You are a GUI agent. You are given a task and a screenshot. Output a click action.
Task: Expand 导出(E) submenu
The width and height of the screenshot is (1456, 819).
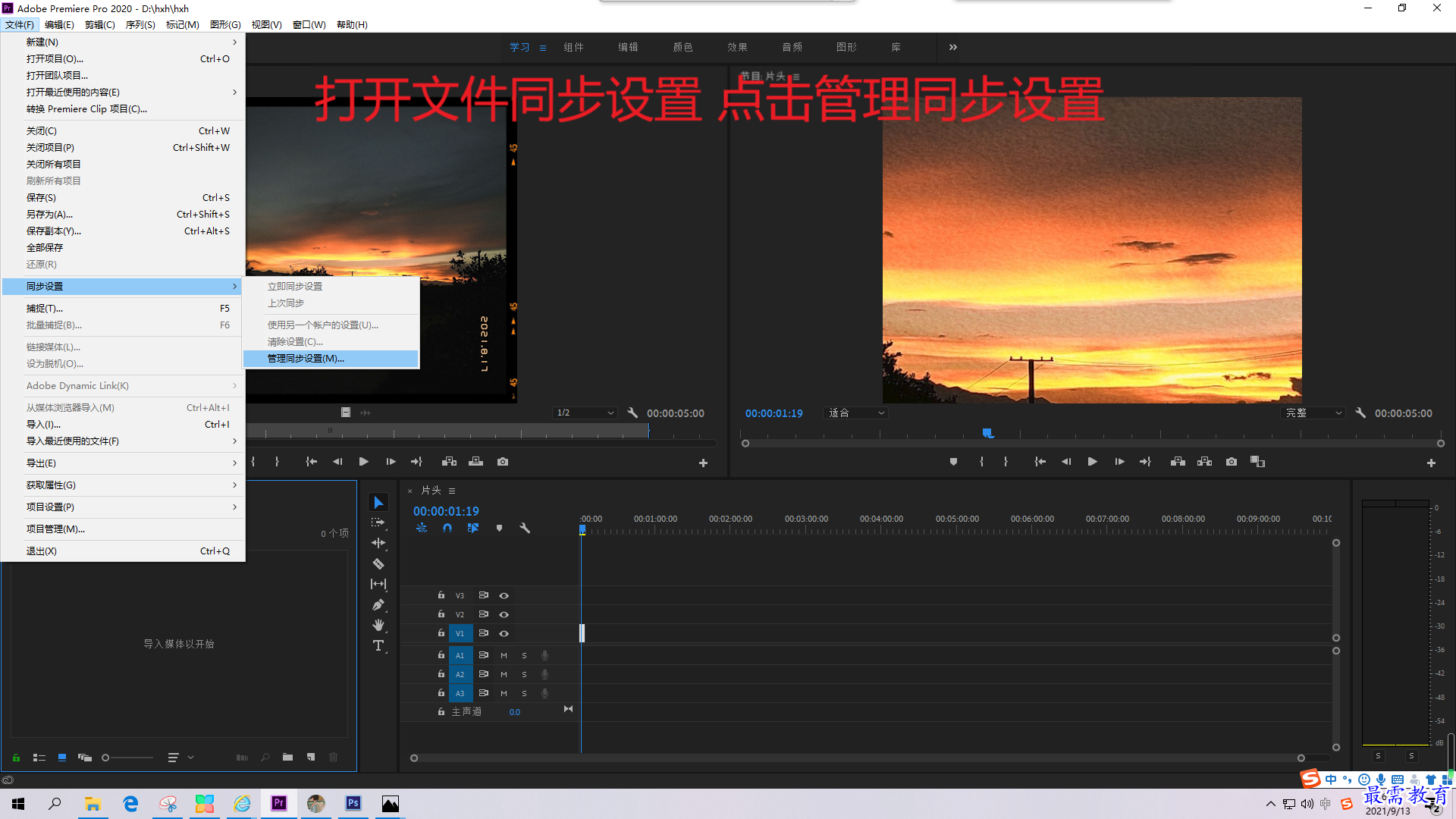[x=123, y=463]
